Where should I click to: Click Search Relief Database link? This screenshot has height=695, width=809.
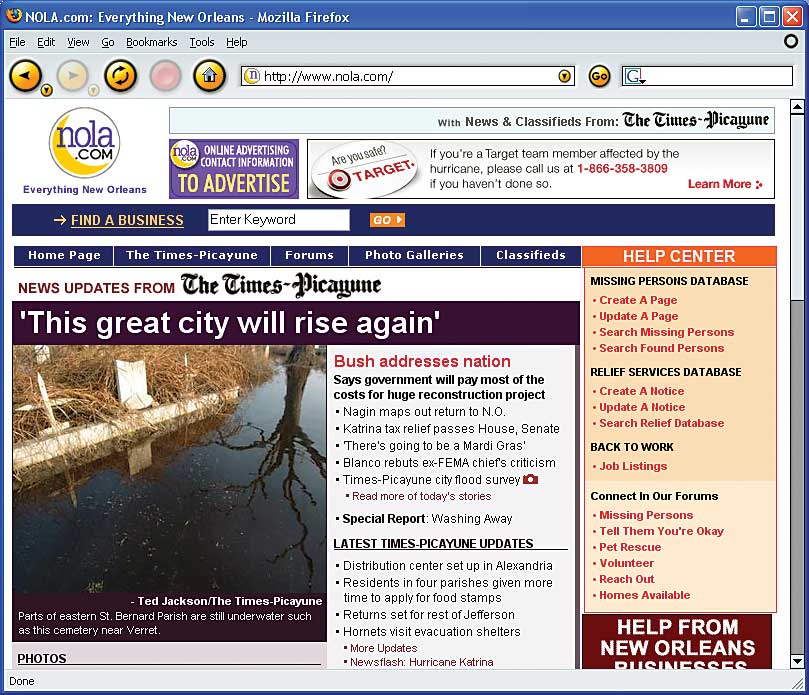point(661,423)
